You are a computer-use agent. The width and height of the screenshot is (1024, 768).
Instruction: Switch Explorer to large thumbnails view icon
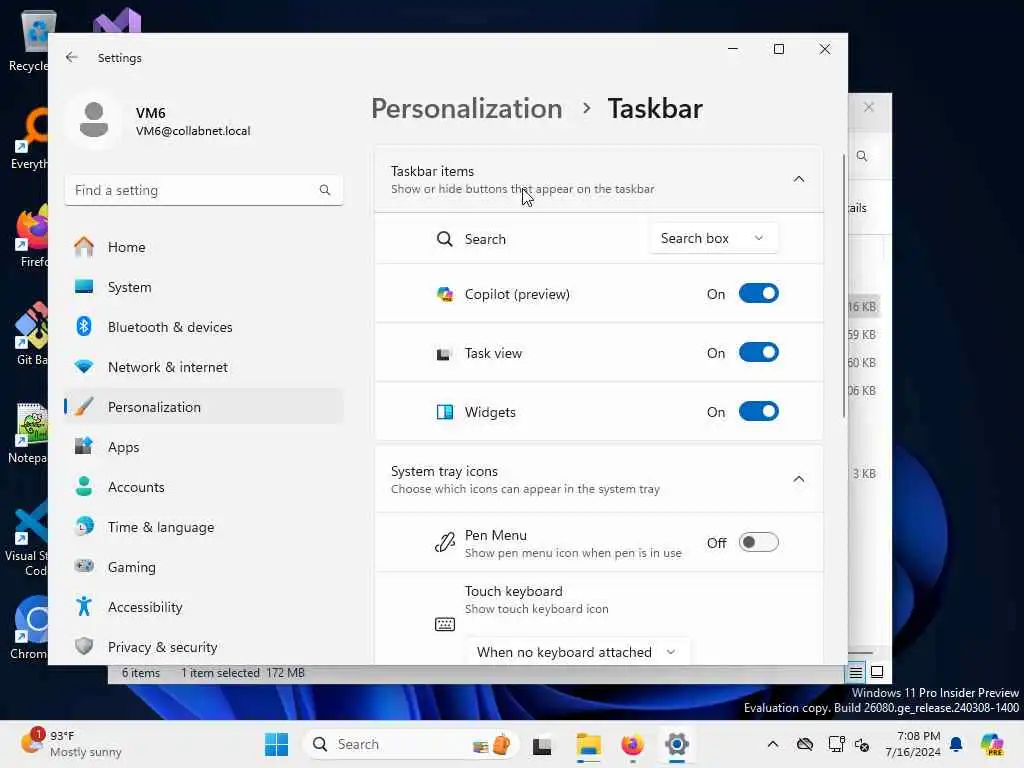pos(877,672)
